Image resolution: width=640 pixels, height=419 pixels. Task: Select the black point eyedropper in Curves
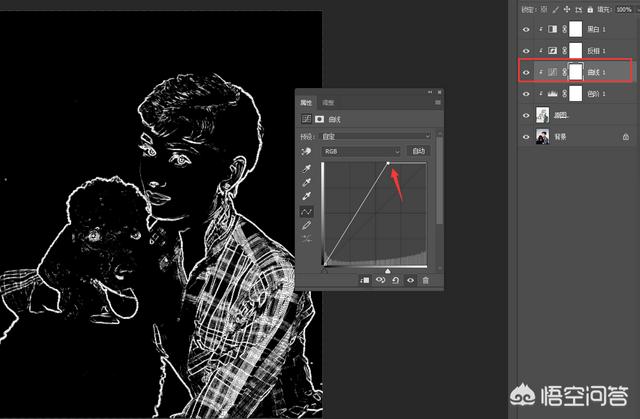coord(307,169)
